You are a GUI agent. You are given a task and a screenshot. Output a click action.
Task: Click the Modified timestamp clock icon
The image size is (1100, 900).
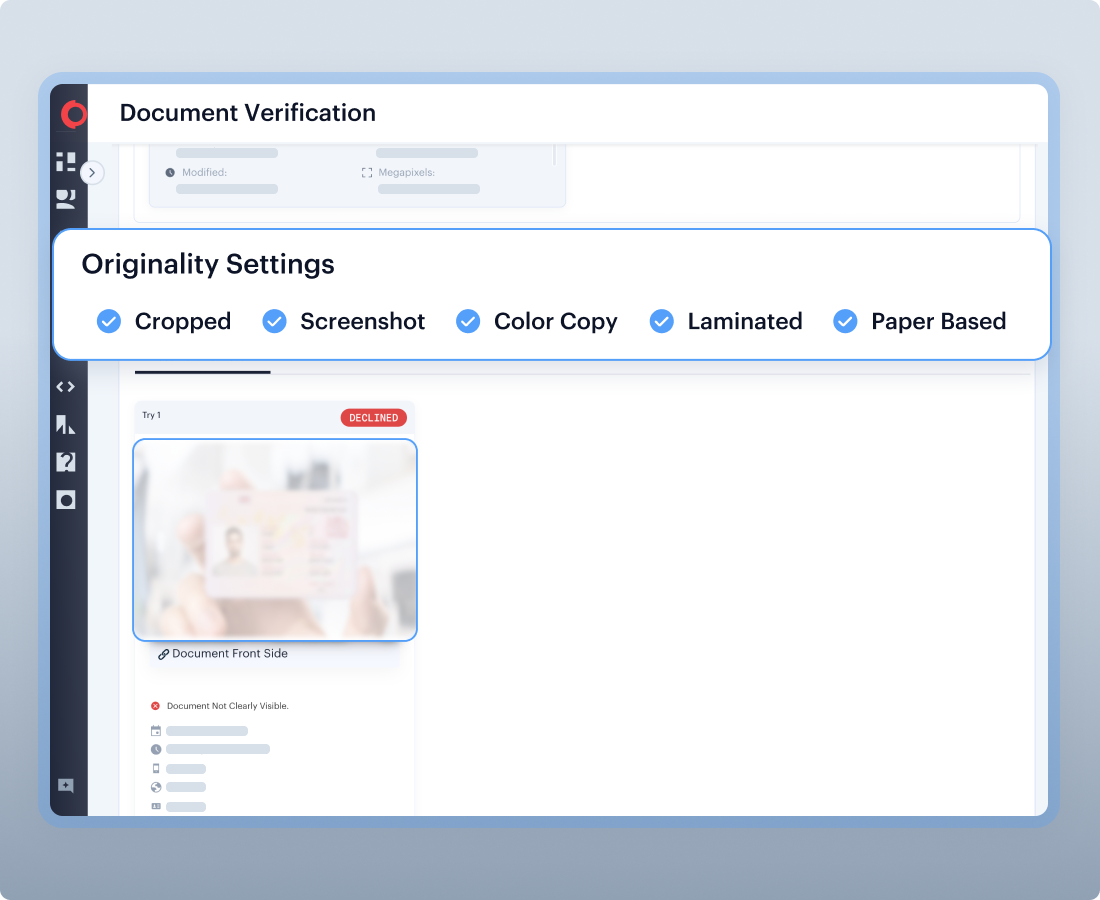coord(170,172)
